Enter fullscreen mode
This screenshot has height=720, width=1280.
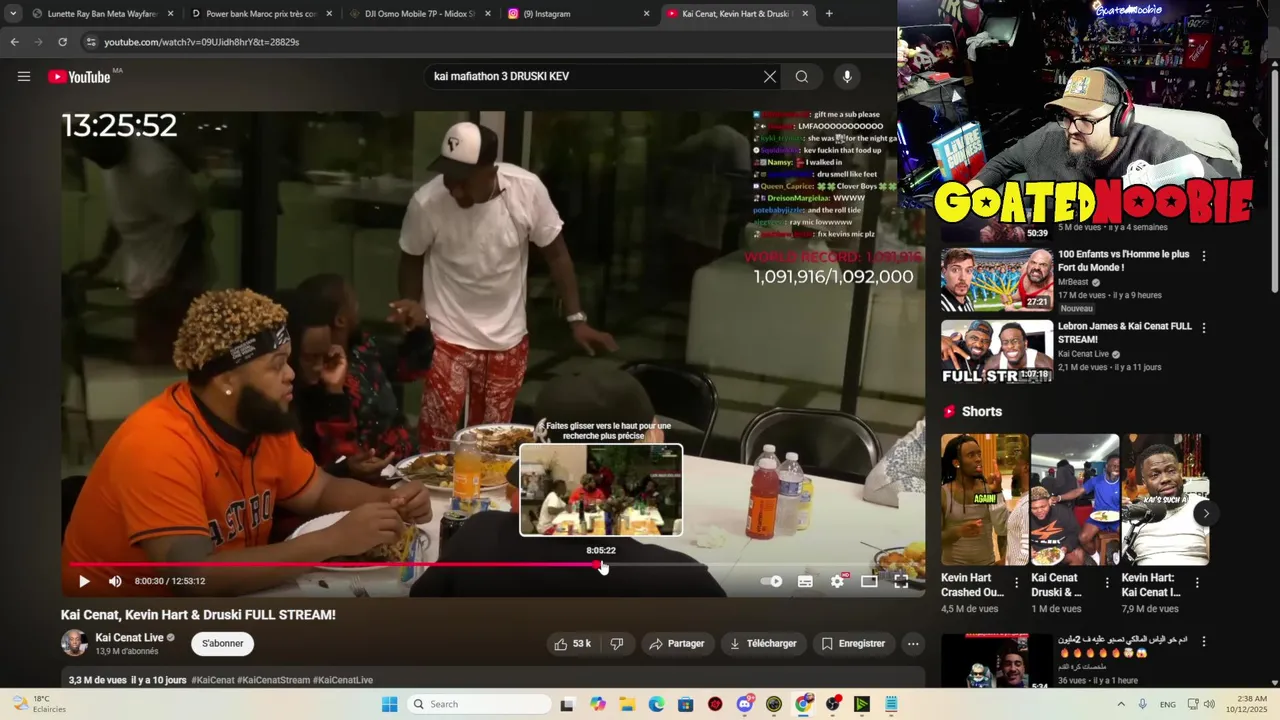(901, 581)
